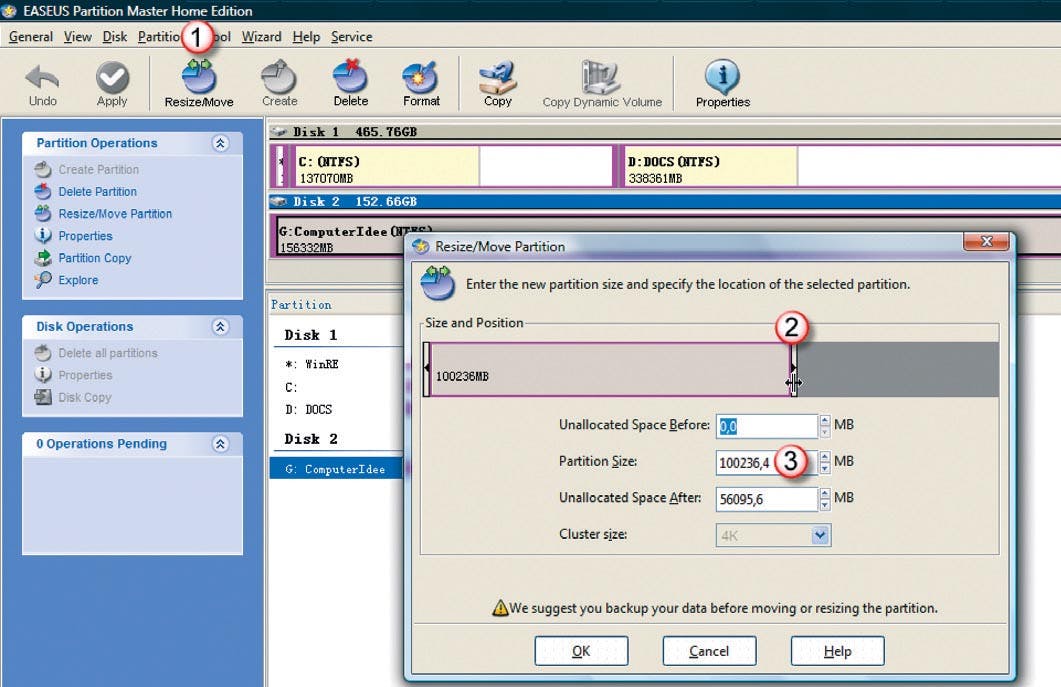Image resolution: width=1061 pixels, height=687 pixels.
Task: Click the 100236MB partition block in dialog
Action: tap(610, 370)
